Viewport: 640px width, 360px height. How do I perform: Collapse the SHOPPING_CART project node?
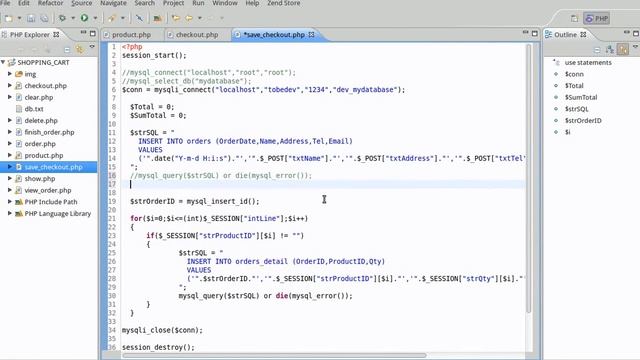[x=3, y=62]
